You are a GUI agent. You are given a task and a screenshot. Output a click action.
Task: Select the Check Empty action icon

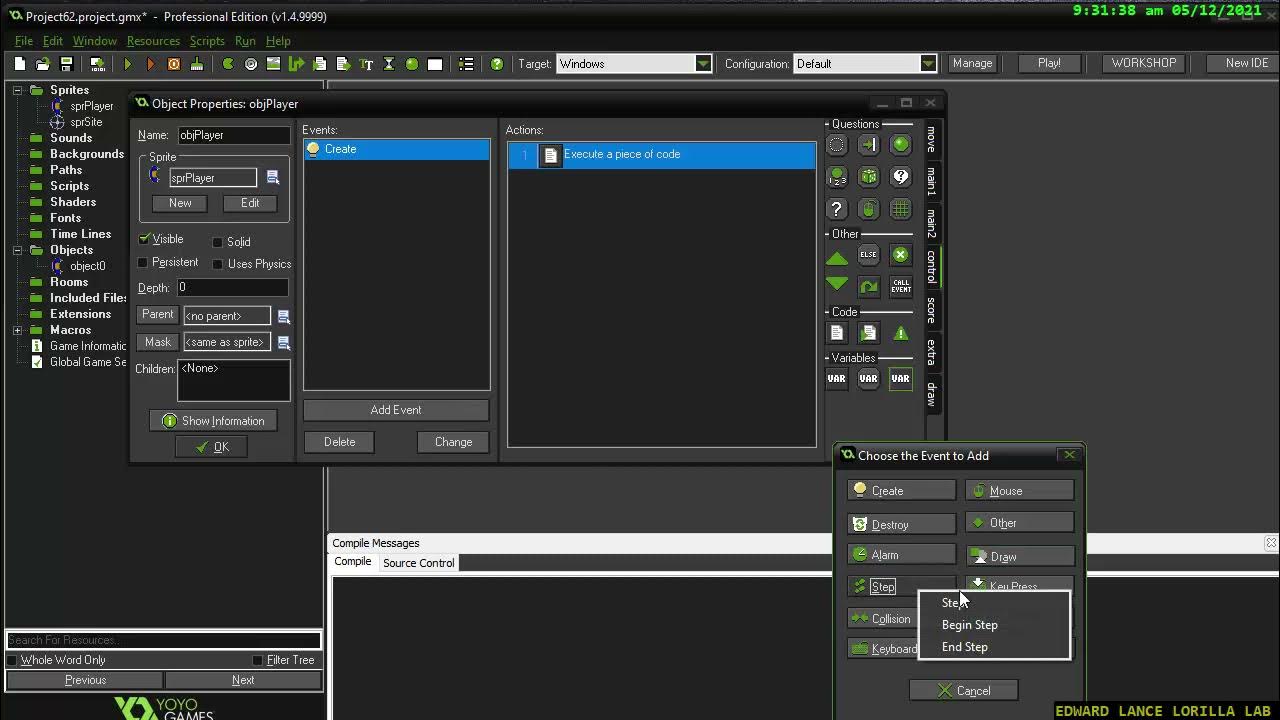[837, 145]
